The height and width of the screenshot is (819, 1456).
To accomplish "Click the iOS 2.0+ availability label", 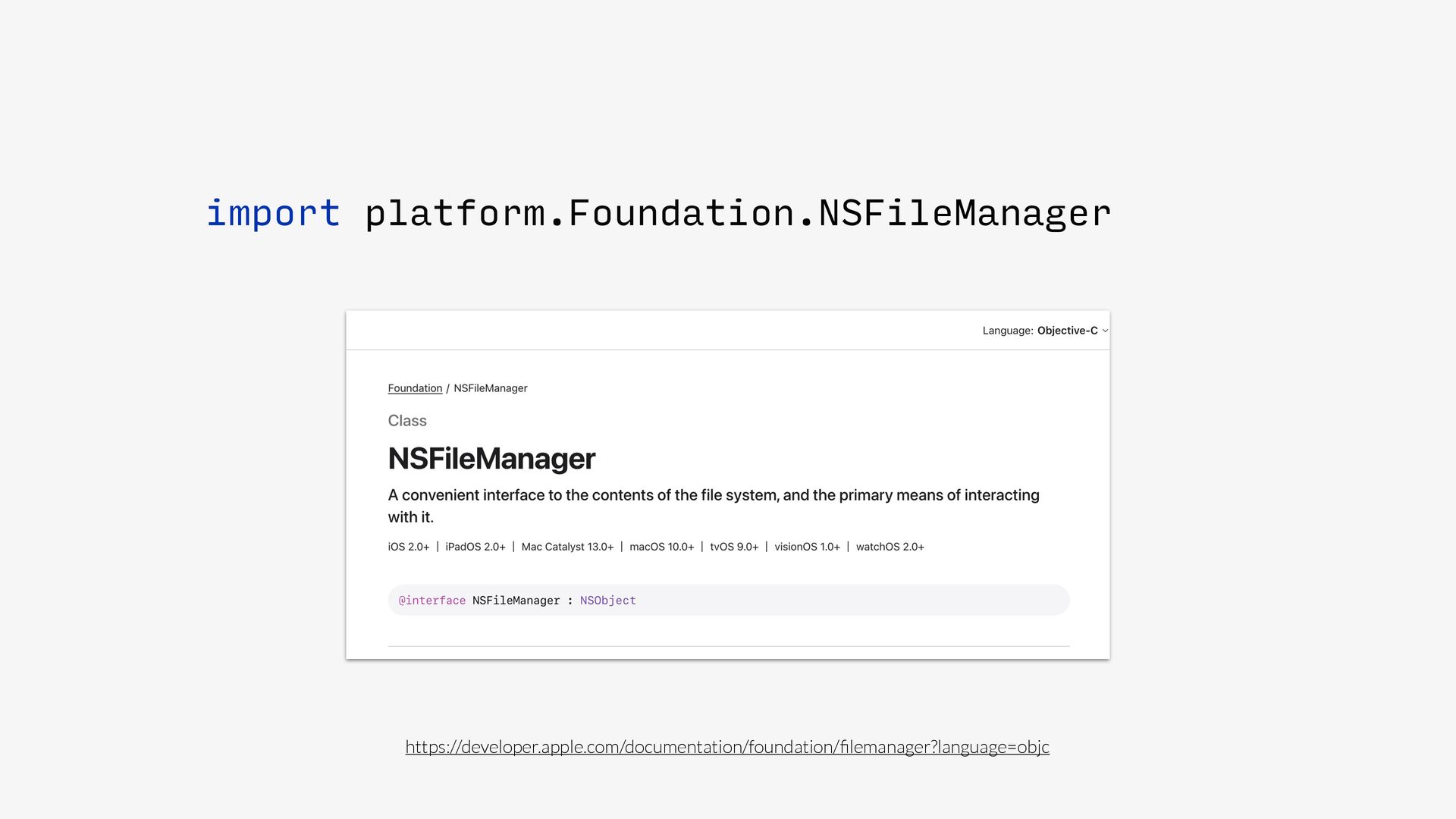I will tap(409, 547).
